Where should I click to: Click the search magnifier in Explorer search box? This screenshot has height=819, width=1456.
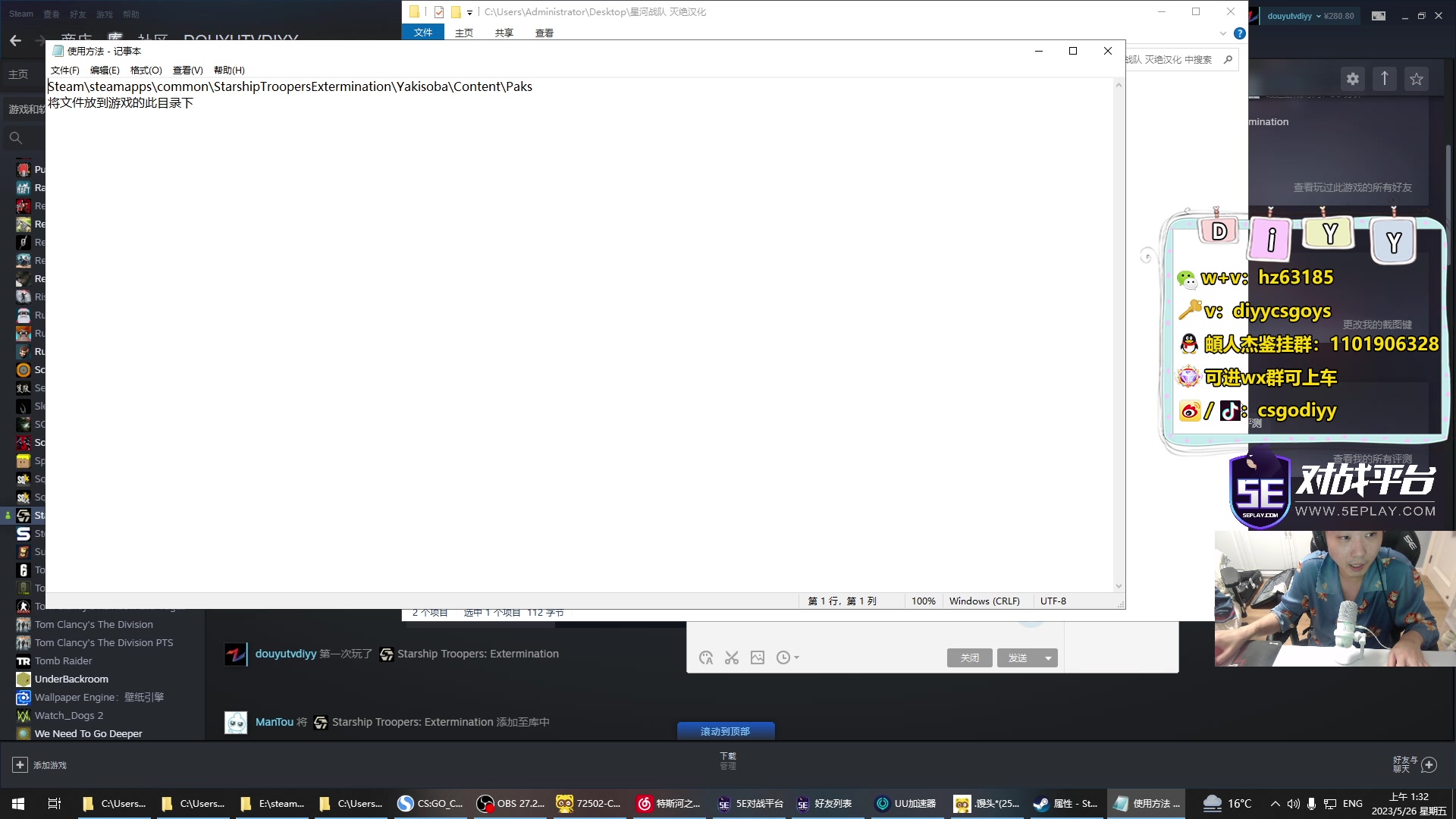tap(1228, 60)
